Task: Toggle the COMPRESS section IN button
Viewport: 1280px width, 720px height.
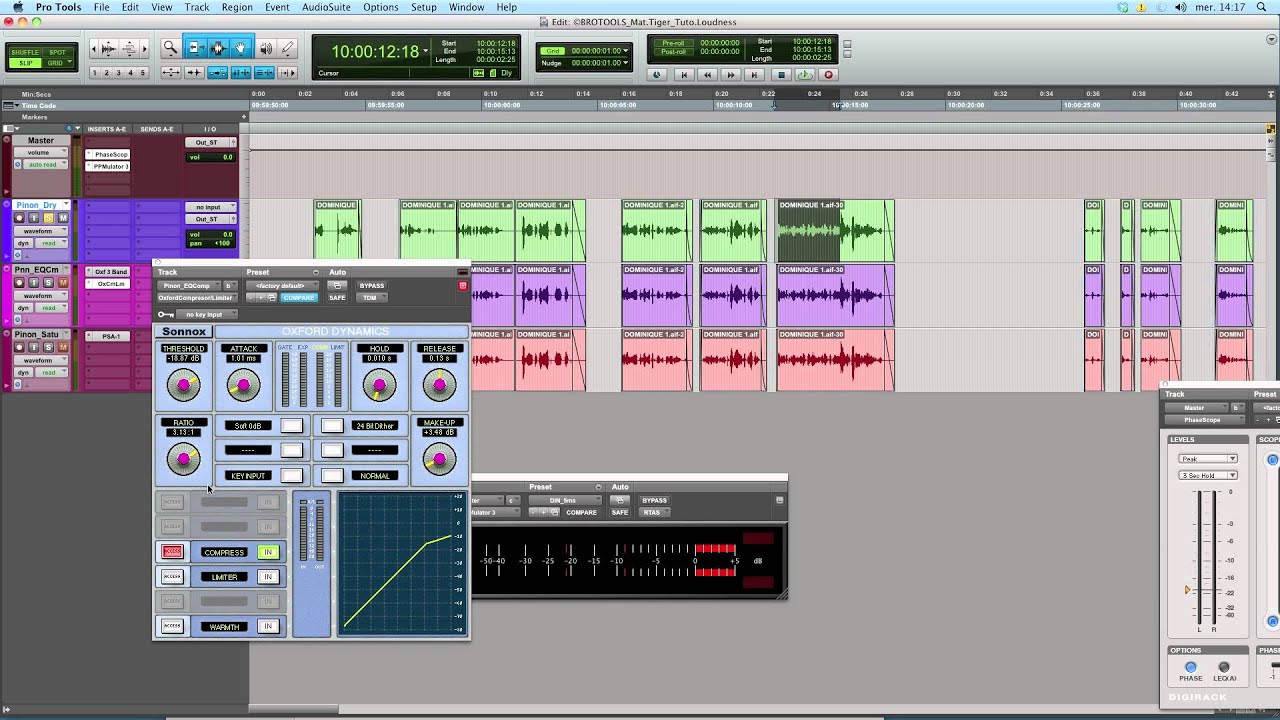Action: click(x=267, y=552)
